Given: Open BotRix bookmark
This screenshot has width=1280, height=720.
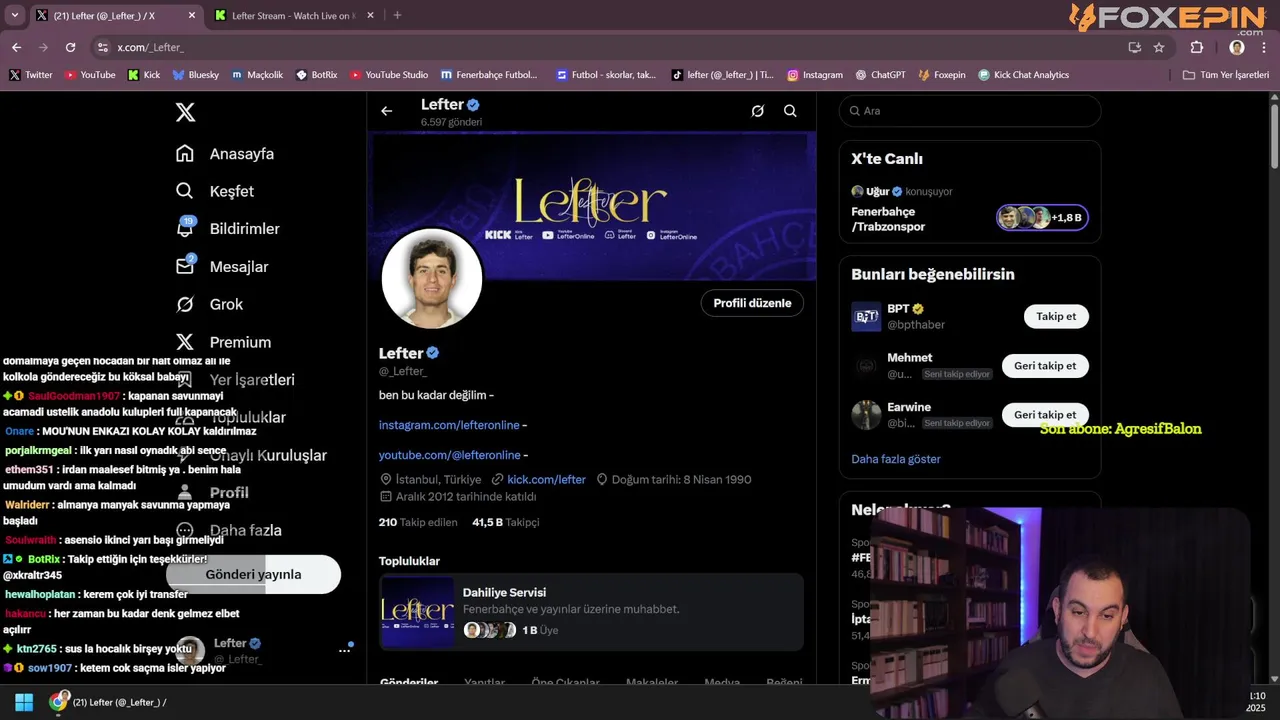Looking at the screenshot, I should (317, 75).
